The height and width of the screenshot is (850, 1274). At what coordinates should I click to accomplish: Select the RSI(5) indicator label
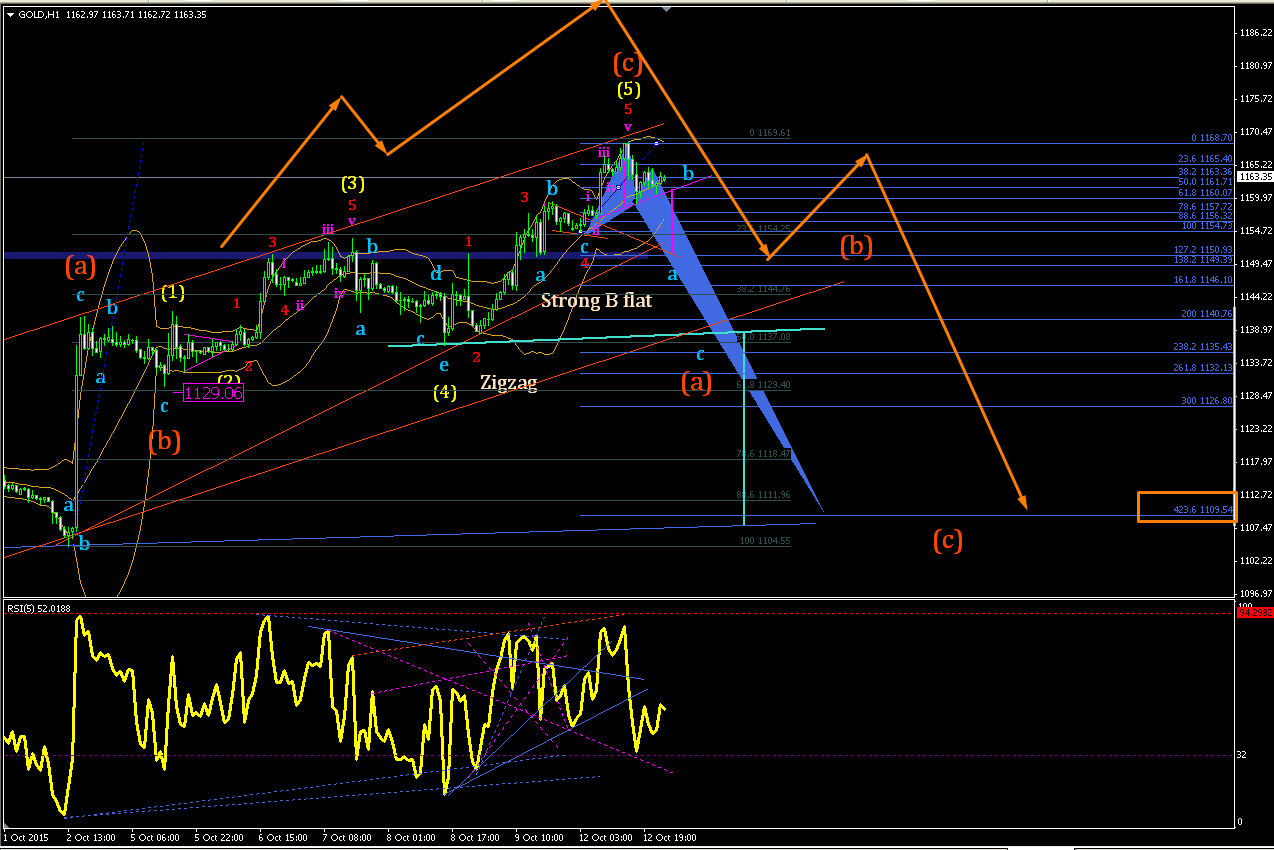(x=35, y=610)
